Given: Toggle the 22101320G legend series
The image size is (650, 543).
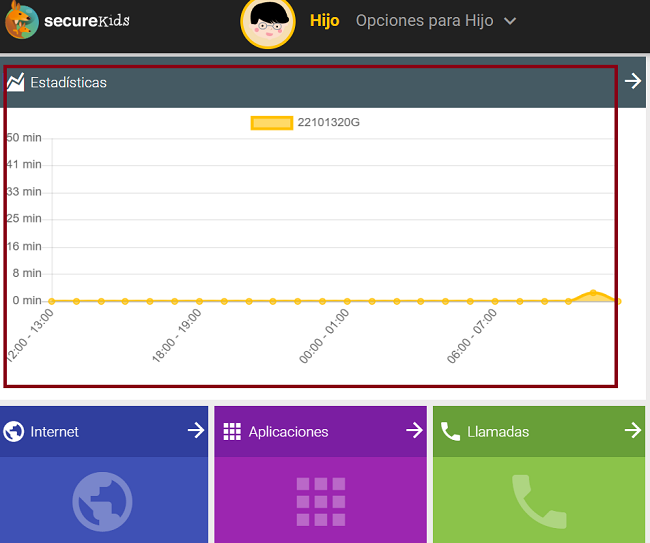Looking at the screenshot, I should click(x=328, y=123).
